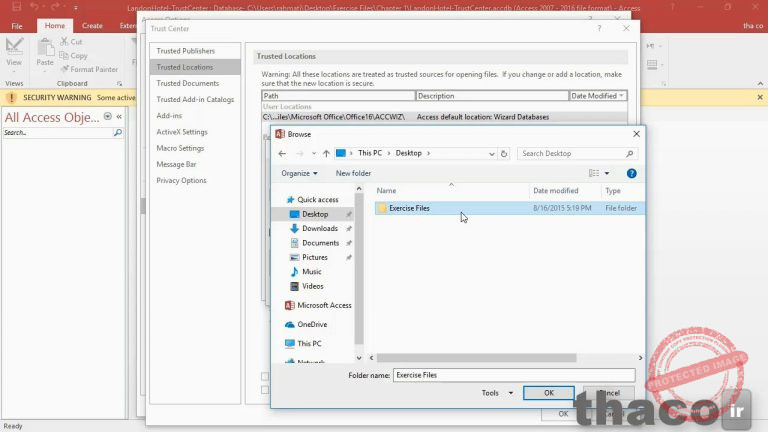Confirm with OK in Browse dialog
Image resolution: width=768 pixels, height=432 pixels.
548,393
